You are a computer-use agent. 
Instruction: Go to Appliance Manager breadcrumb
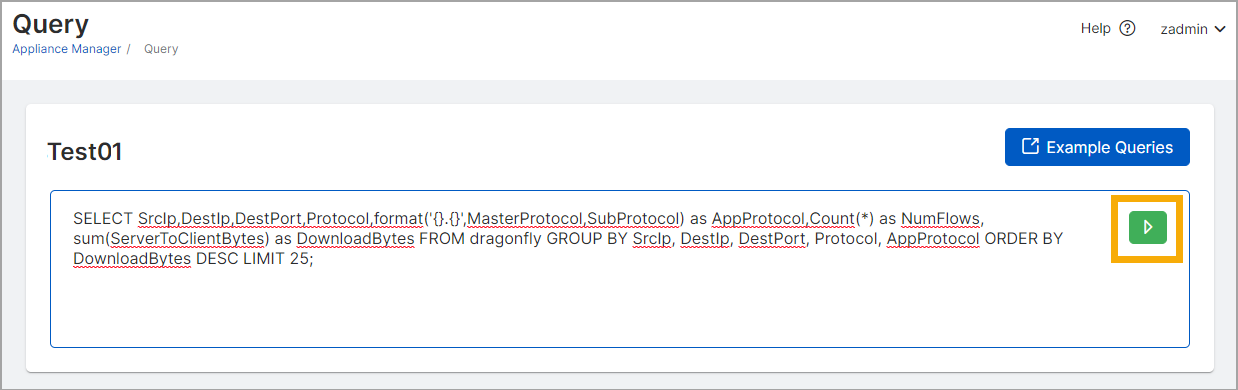click(67, 48)
